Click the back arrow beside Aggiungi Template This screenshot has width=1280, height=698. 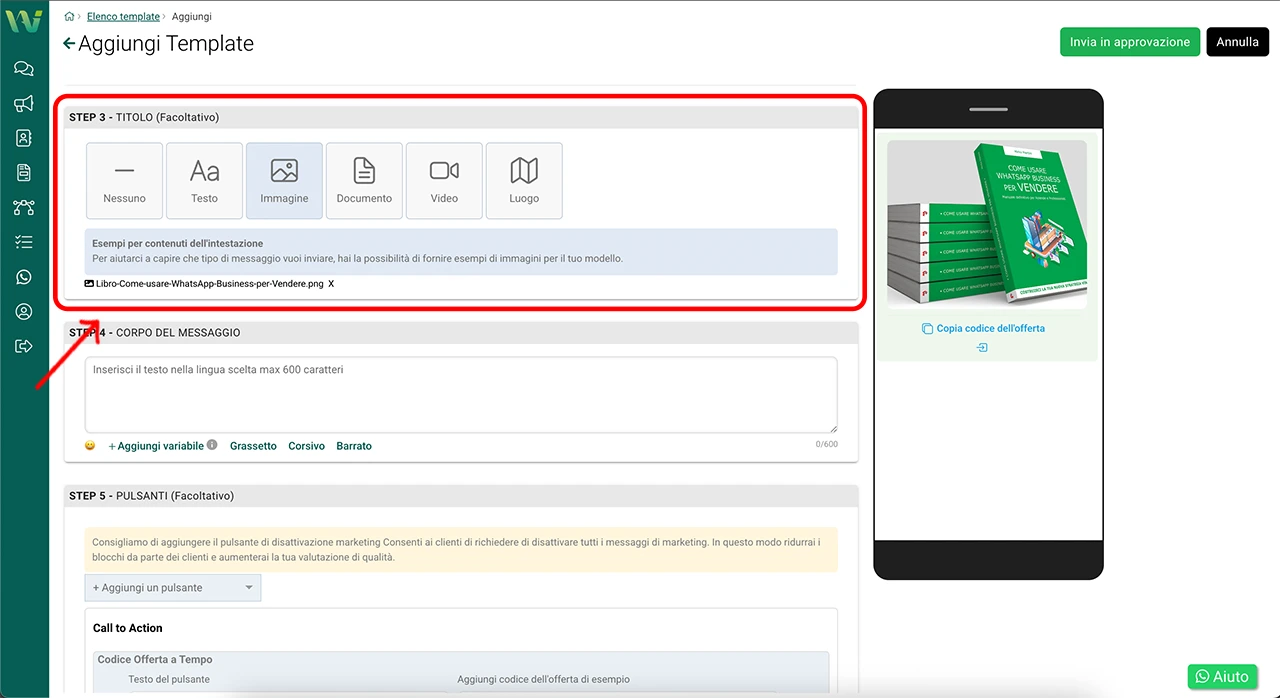pyautogui.click(x=69, y=43)
